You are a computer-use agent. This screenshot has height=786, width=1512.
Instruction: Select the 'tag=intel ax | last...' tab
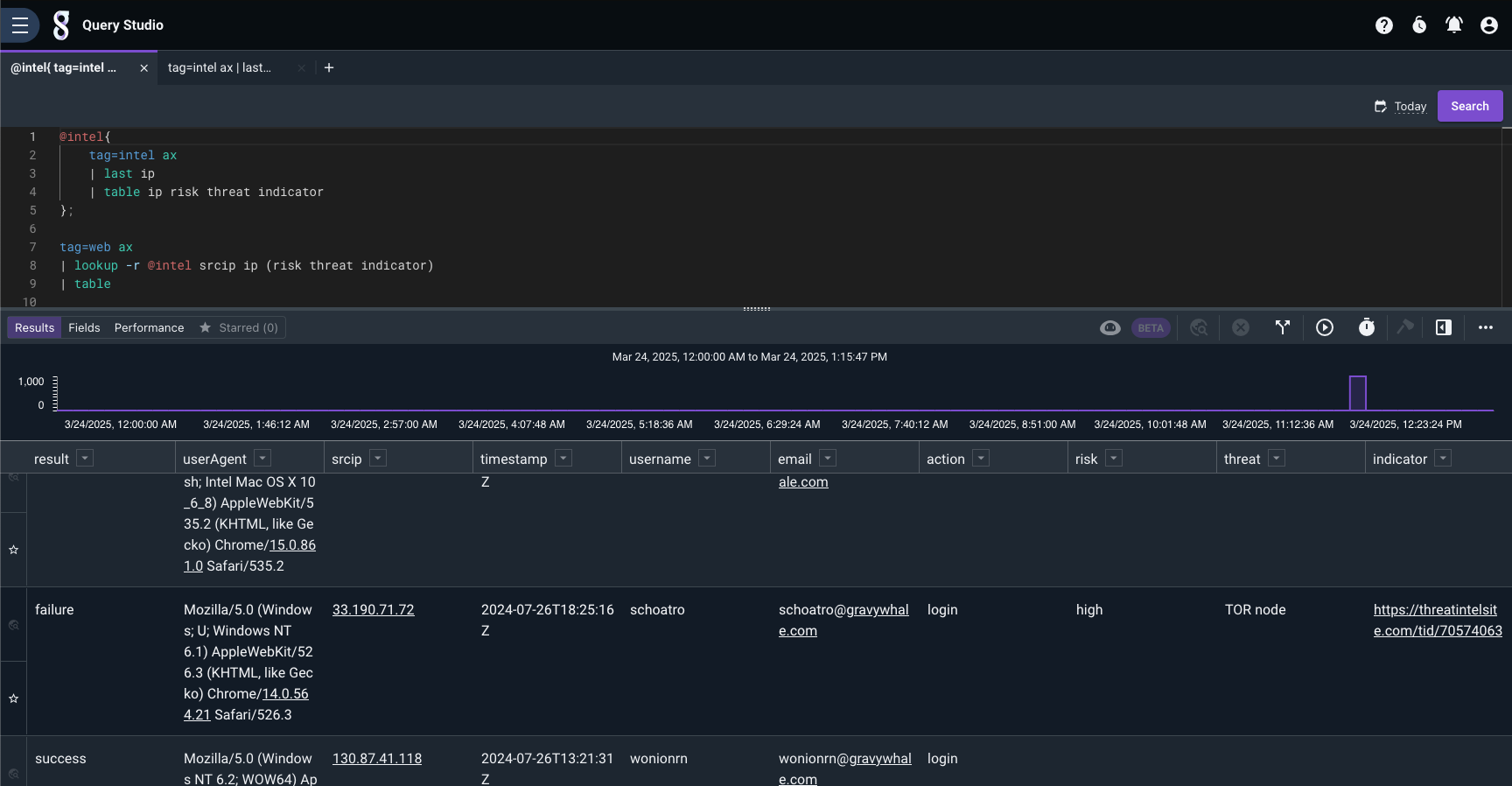pyautogui.click(x=220, y=67)
